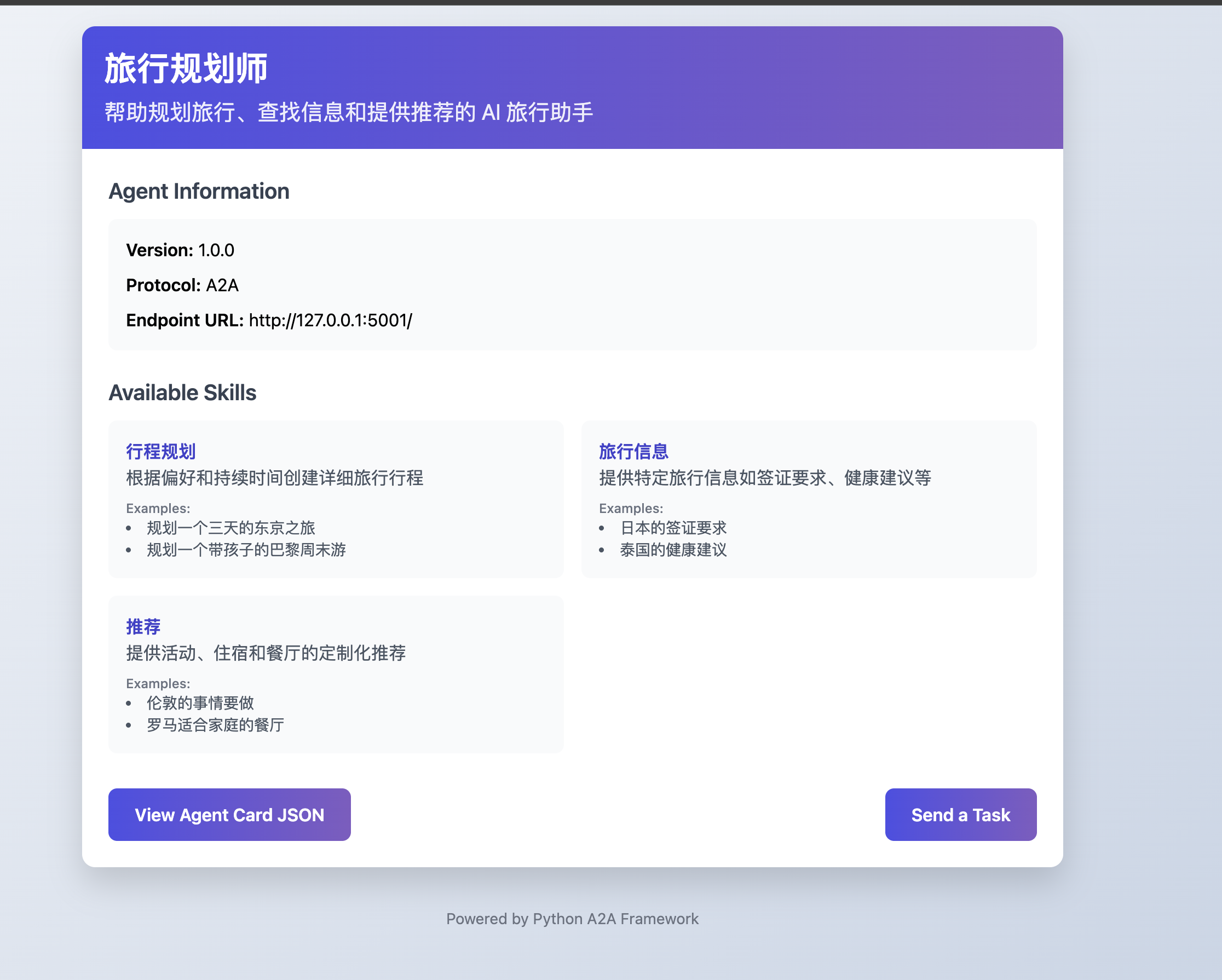Select the example 罗马适合家庭的餐厅
The image size is (1222, 980).
pyautogui.click(x=214, y=725)
